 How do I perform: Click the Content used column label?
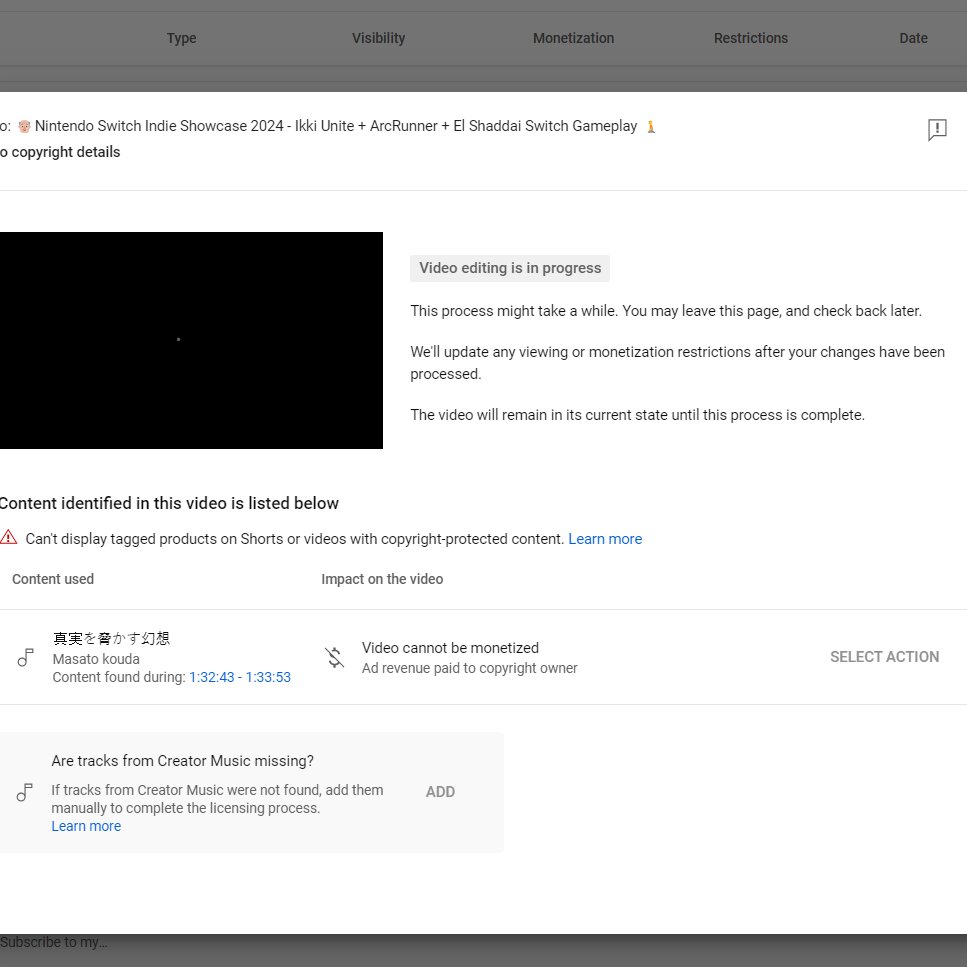53,579
